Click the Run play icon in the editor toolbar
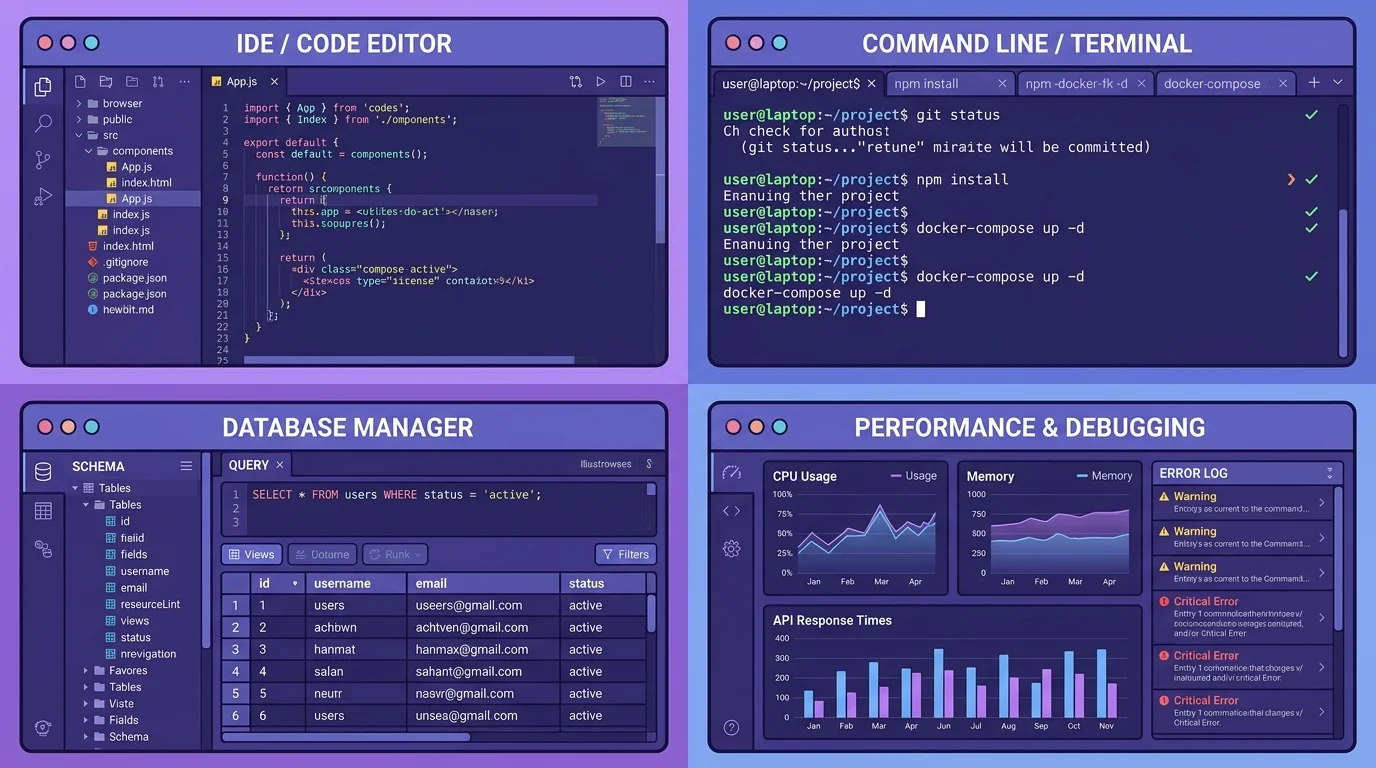Screen dimensions: 1376x768 (x=601, y=82)
